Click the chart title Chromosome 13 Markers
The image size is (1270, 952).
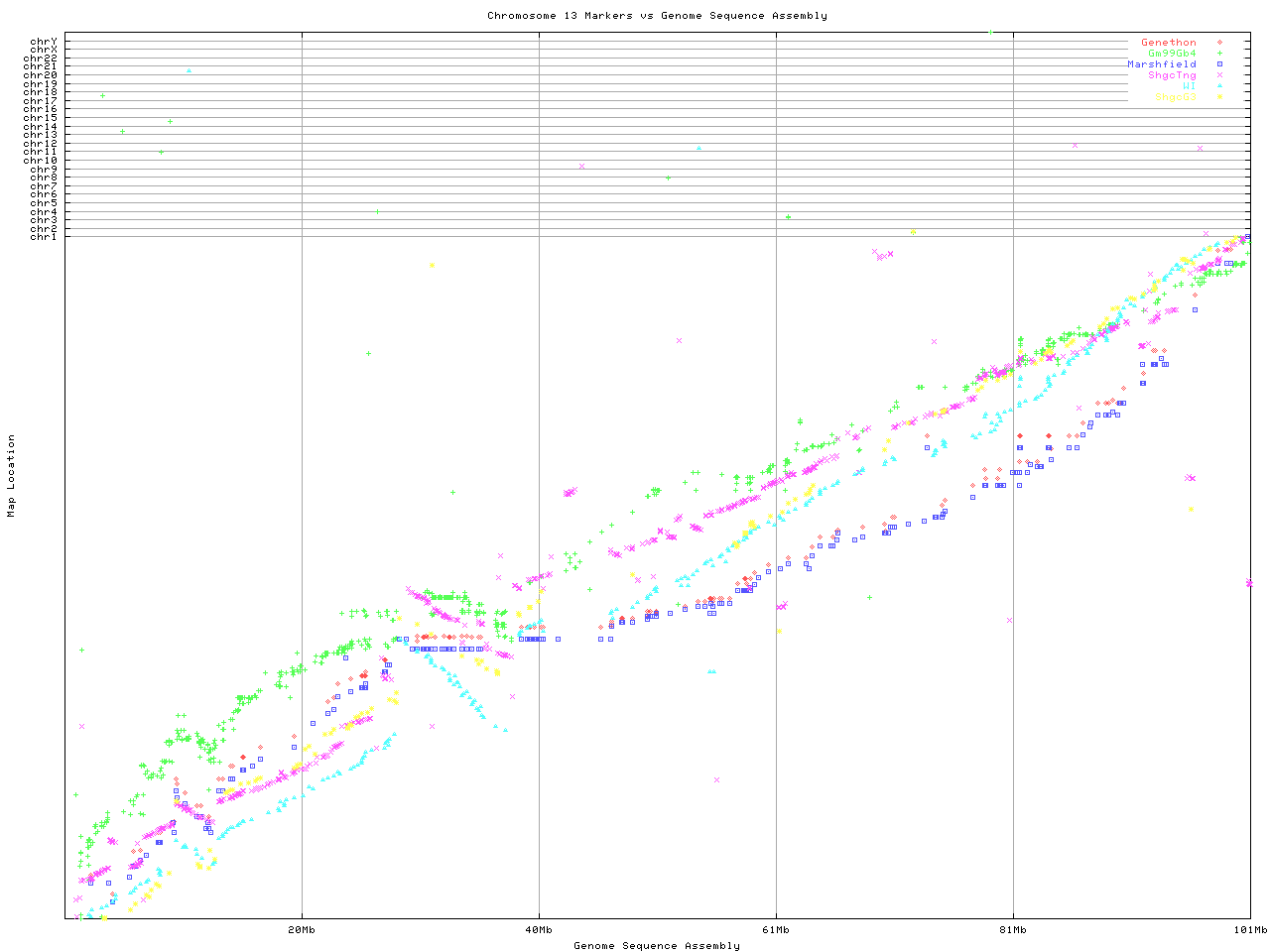coord(657,16)
